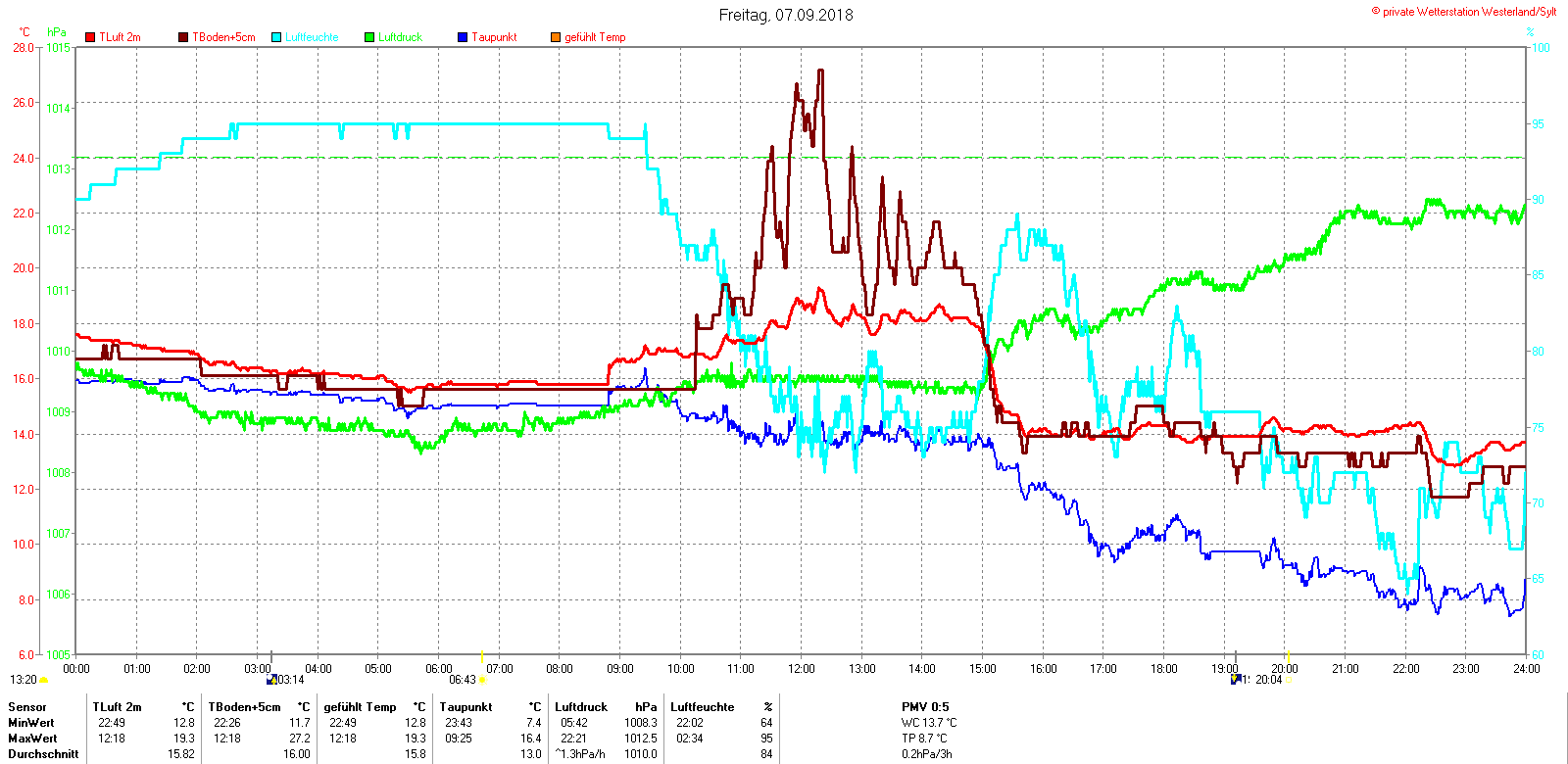This screenshot has width=1568, height=764.
Task: Click the '24:00' time axis label
Action: 1526,669
